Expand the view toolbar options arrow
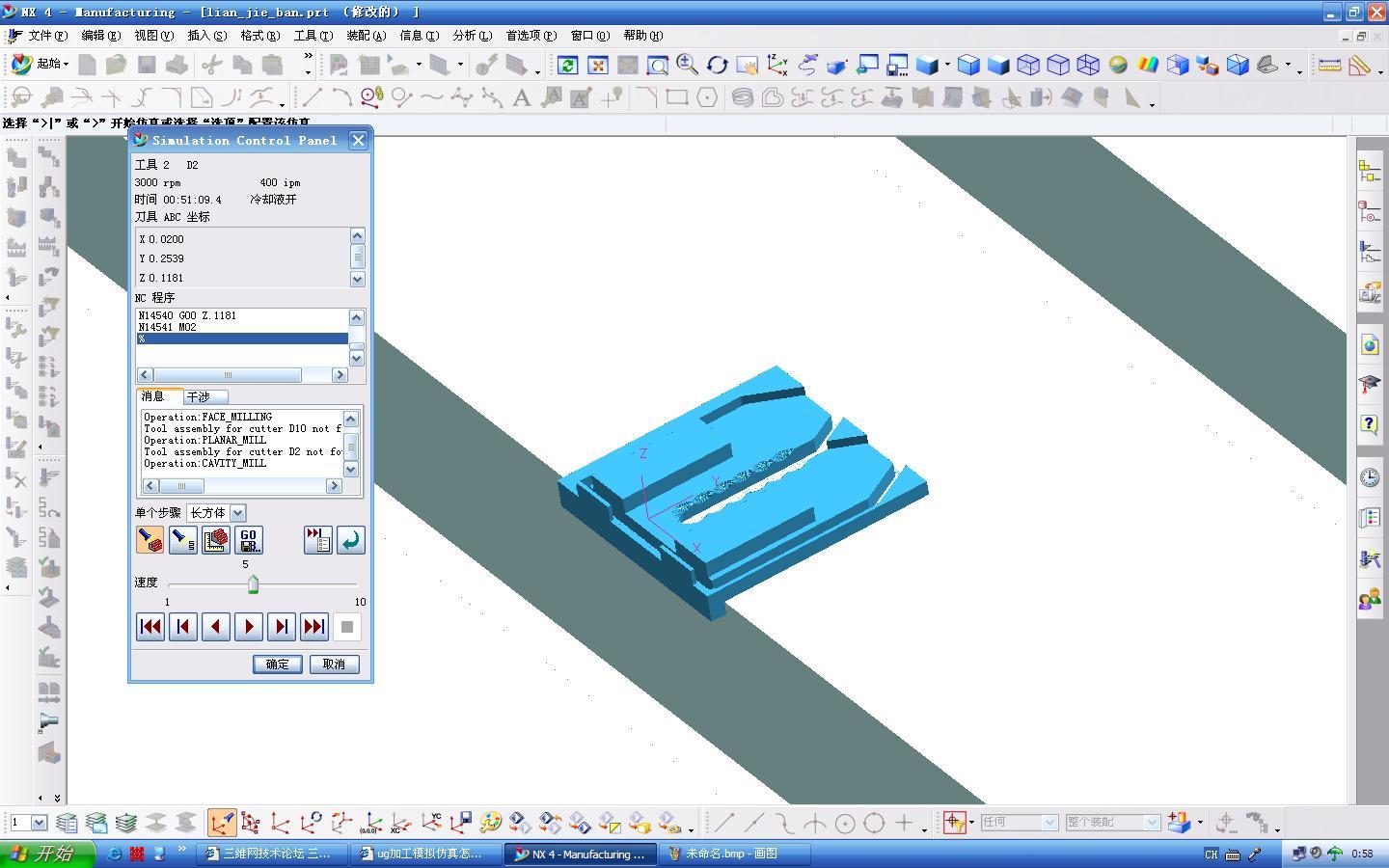This screenshot has height=868, width=1389. (x=1299, y=70)
